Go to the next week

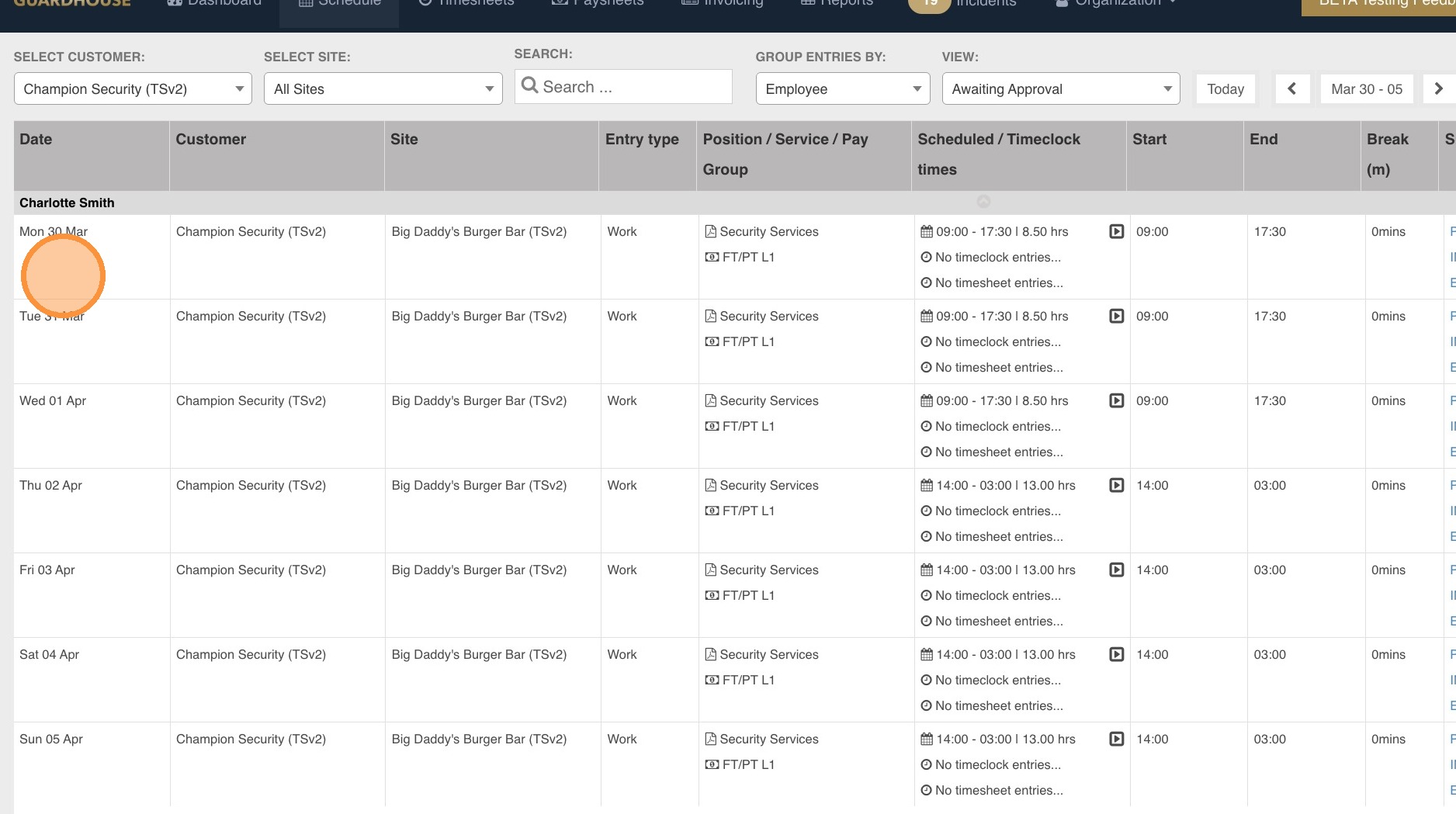pos(1439,89)
